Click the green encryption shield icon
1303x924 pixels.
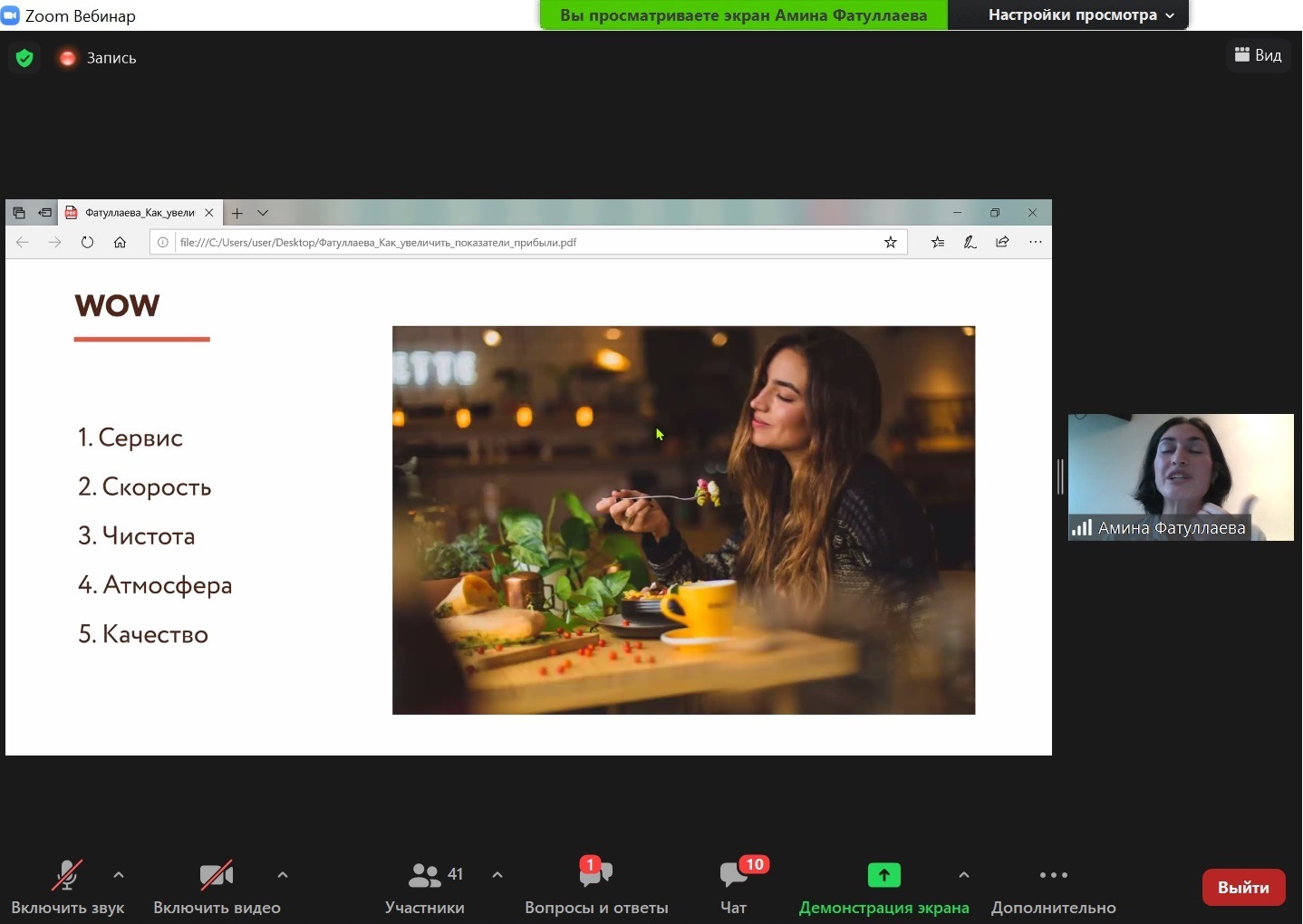click(x=24, y=58)
